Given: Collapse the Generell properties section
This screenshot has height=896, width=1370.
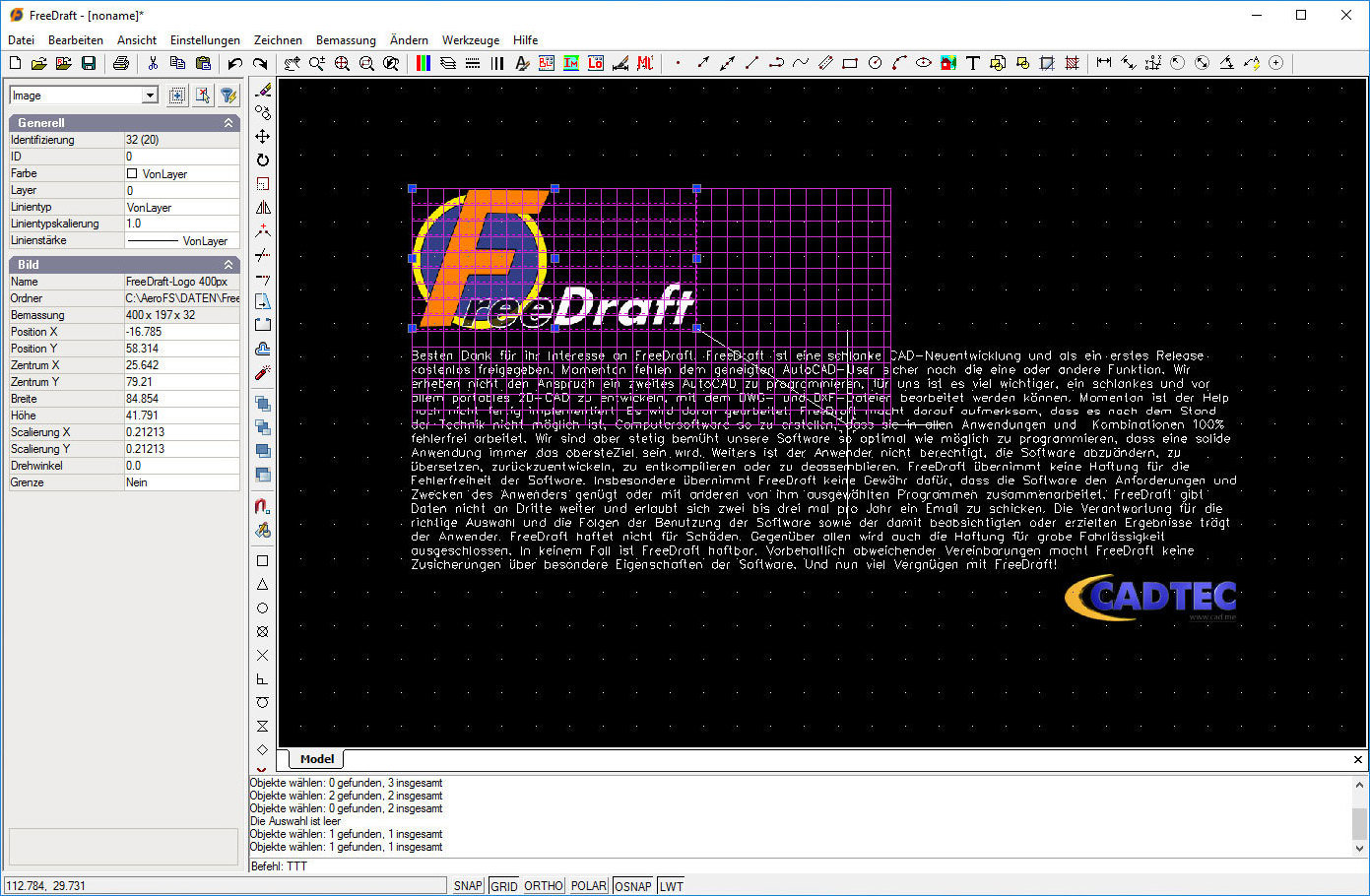Looking at the screenshot, I should tap(228, 122).
